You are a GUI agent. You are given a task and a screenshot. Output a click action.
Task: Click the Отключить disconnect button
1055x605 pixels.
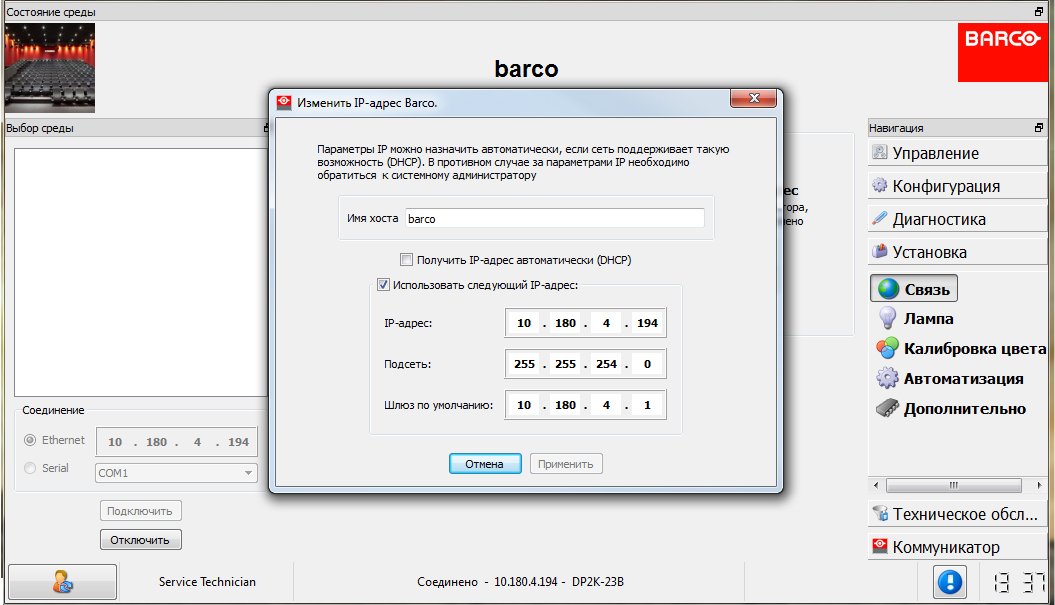point(140,540)
